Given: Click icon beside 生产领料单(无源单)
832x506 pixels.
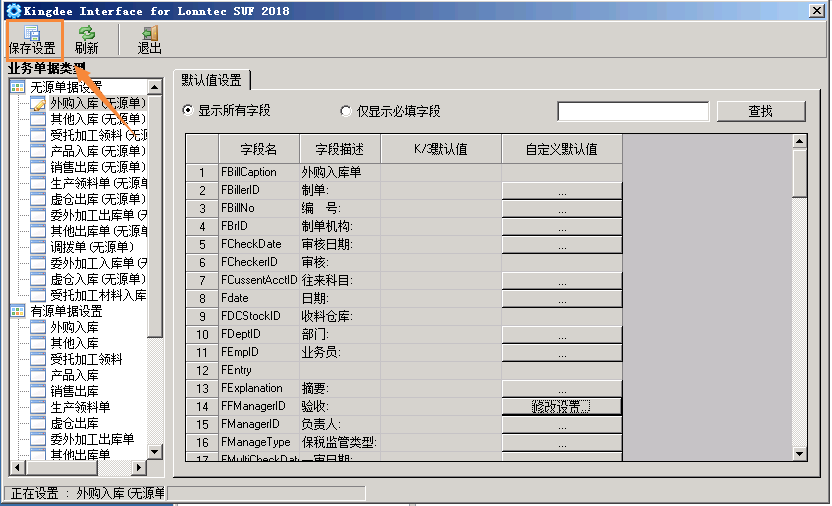Looking at the screenshot, I should coord(38,184).
